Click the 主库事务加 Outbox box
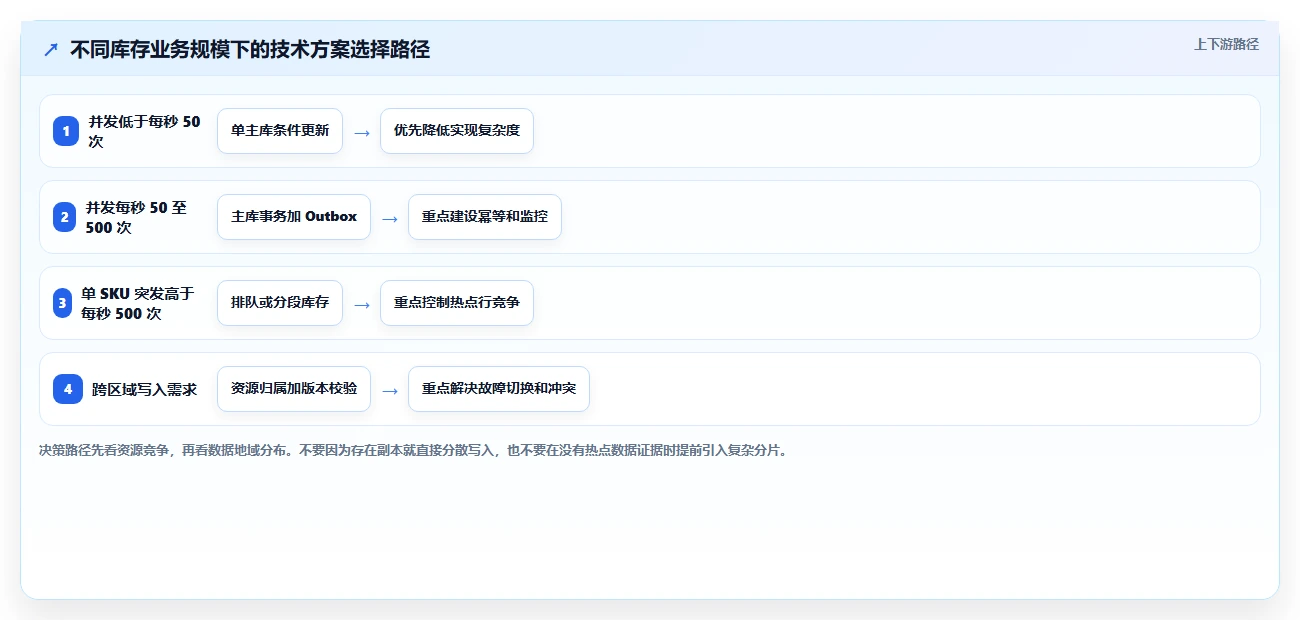 click(x=294, y=217)
